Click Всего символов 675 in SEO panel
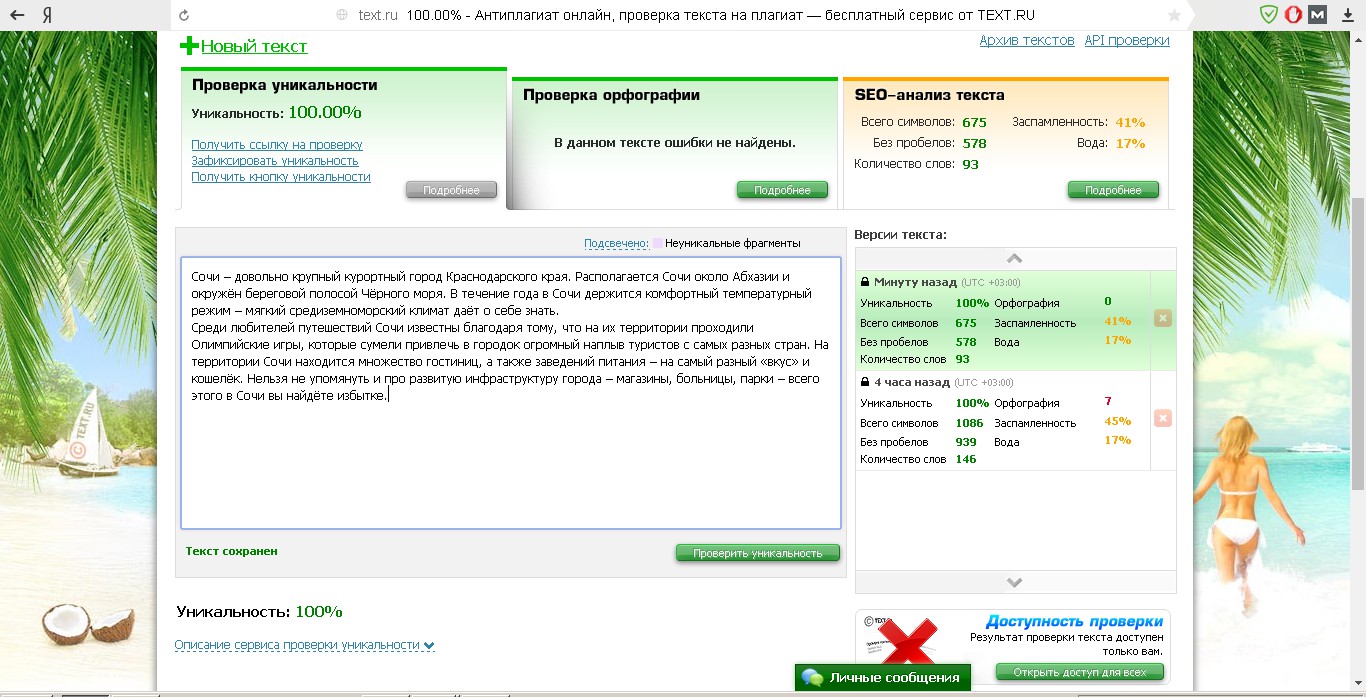The height and width of the screenshot is (697, 1366). click(x=974, y=122)
